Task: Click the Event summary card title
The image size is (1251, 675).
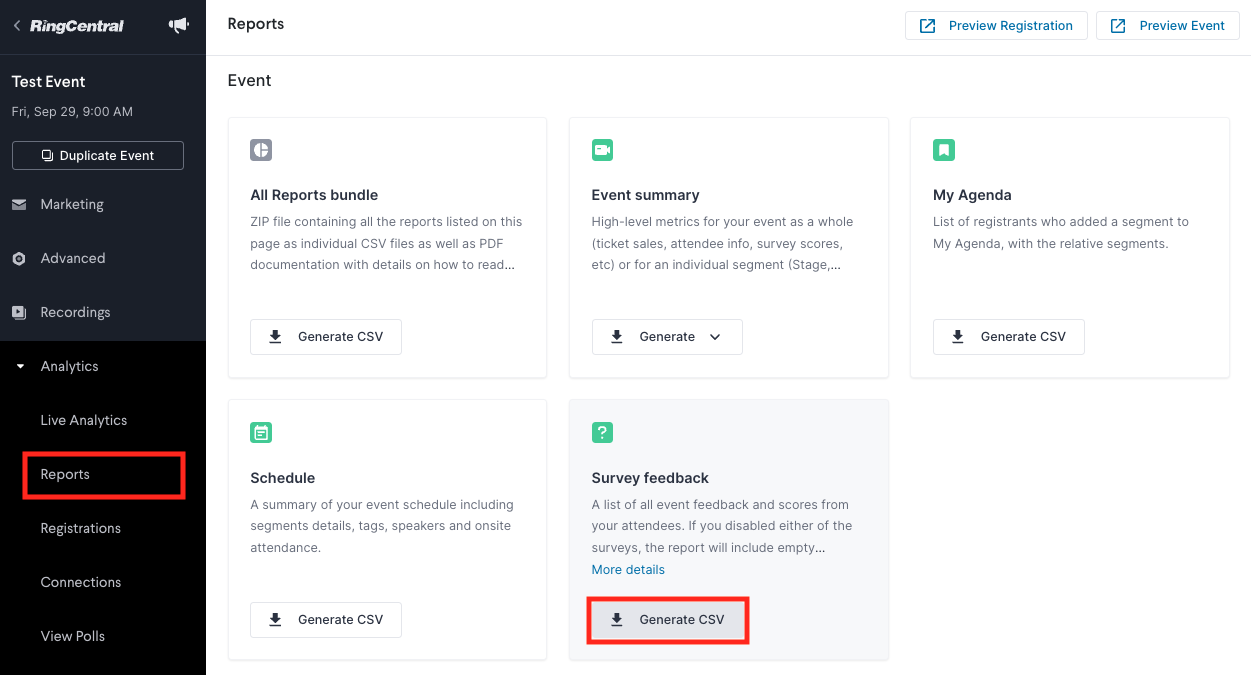Action: [x=646, y=195]
